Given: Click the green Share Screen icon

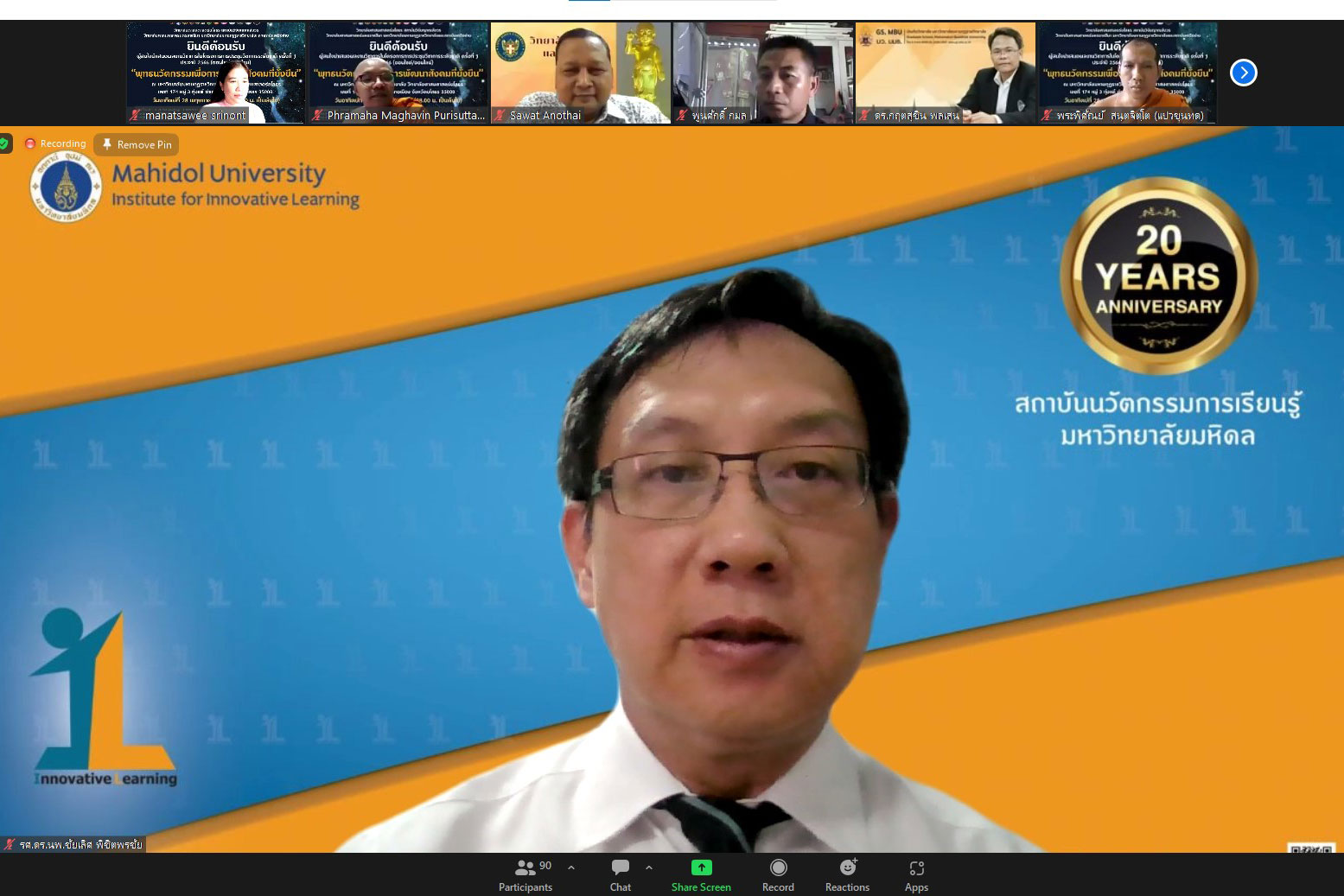Looking at the screenshot, I should (x=701, y=867).
